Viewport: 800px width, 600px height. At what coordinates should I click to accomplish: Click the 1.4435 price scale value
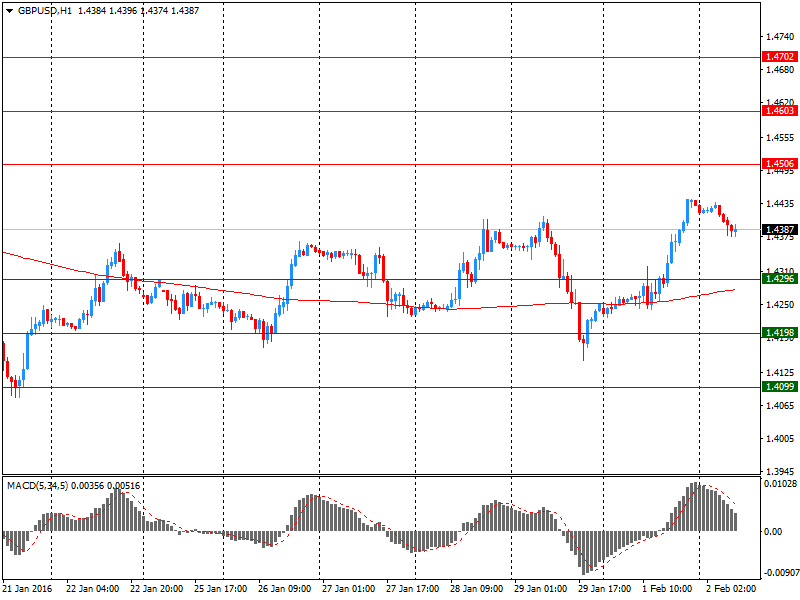click(x=780, y=204)
